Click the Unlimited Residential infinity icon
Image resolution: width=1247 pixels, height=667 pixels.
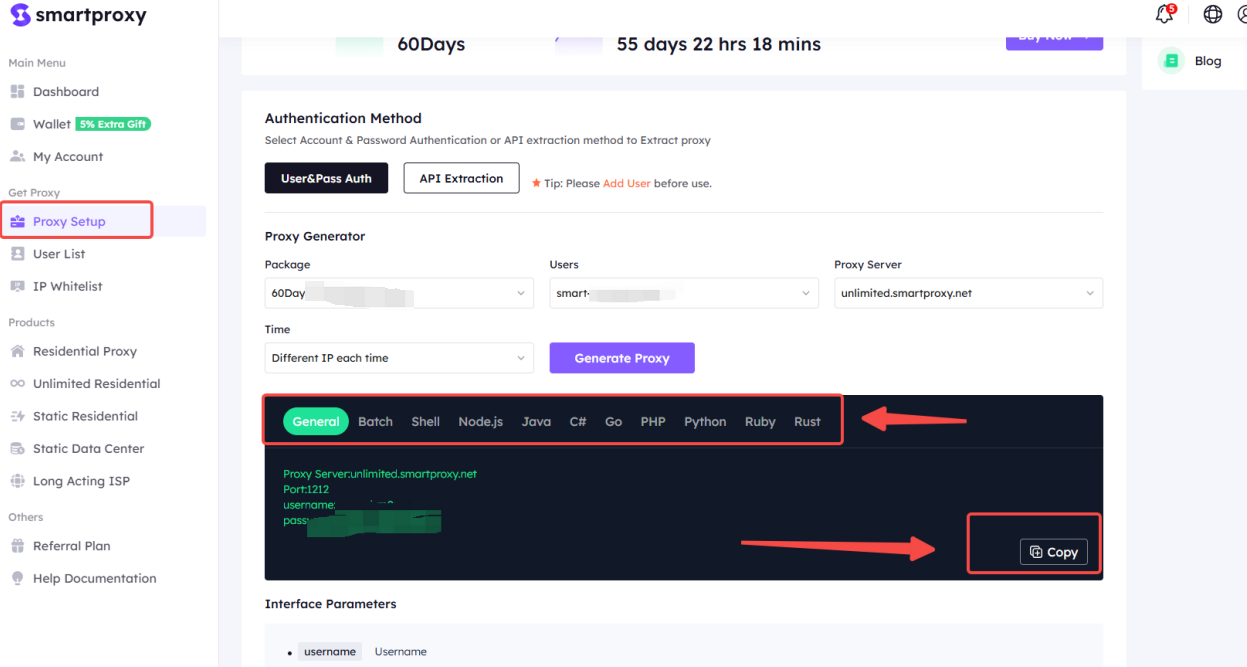tap(17, 384)
